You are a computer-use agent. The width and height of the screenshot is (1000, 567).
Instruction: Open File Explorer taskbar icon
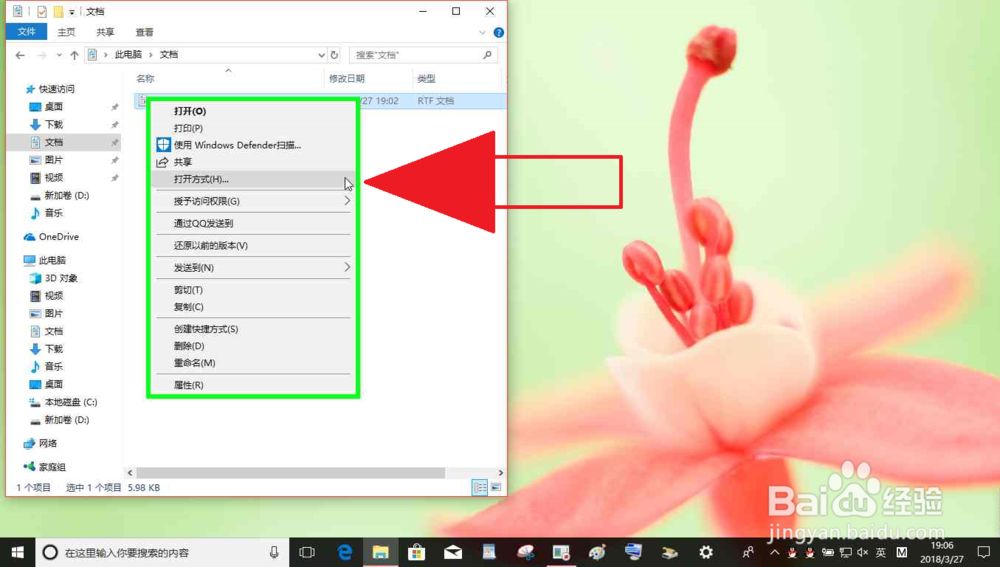(x=381, y=552)
